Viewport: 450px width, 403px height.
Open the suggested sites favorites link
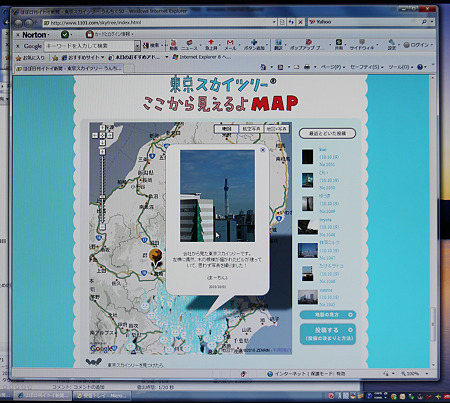coord(83,57)
